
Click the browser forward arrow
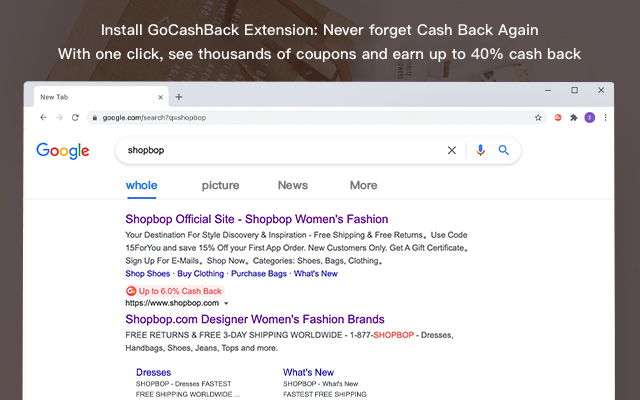click(59, 117)
